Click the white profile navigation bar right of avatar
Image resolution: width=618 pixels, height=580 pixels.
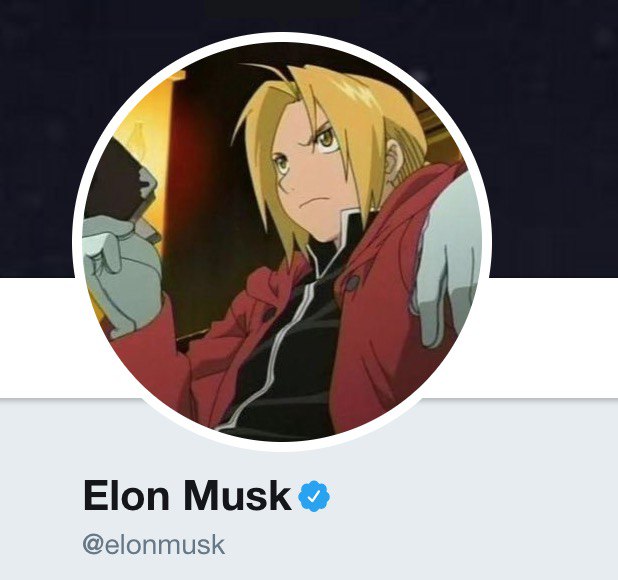[x=554, y=338]
